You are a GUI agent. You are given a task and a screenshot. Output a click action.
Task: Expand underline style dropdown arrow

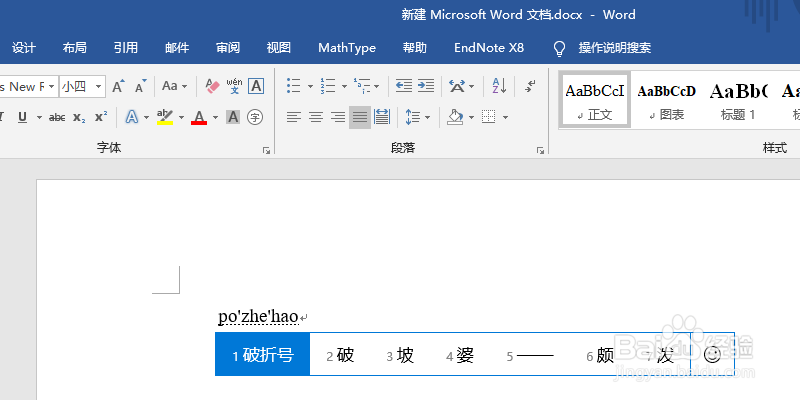pyautogui.click(x=39, y=118)
